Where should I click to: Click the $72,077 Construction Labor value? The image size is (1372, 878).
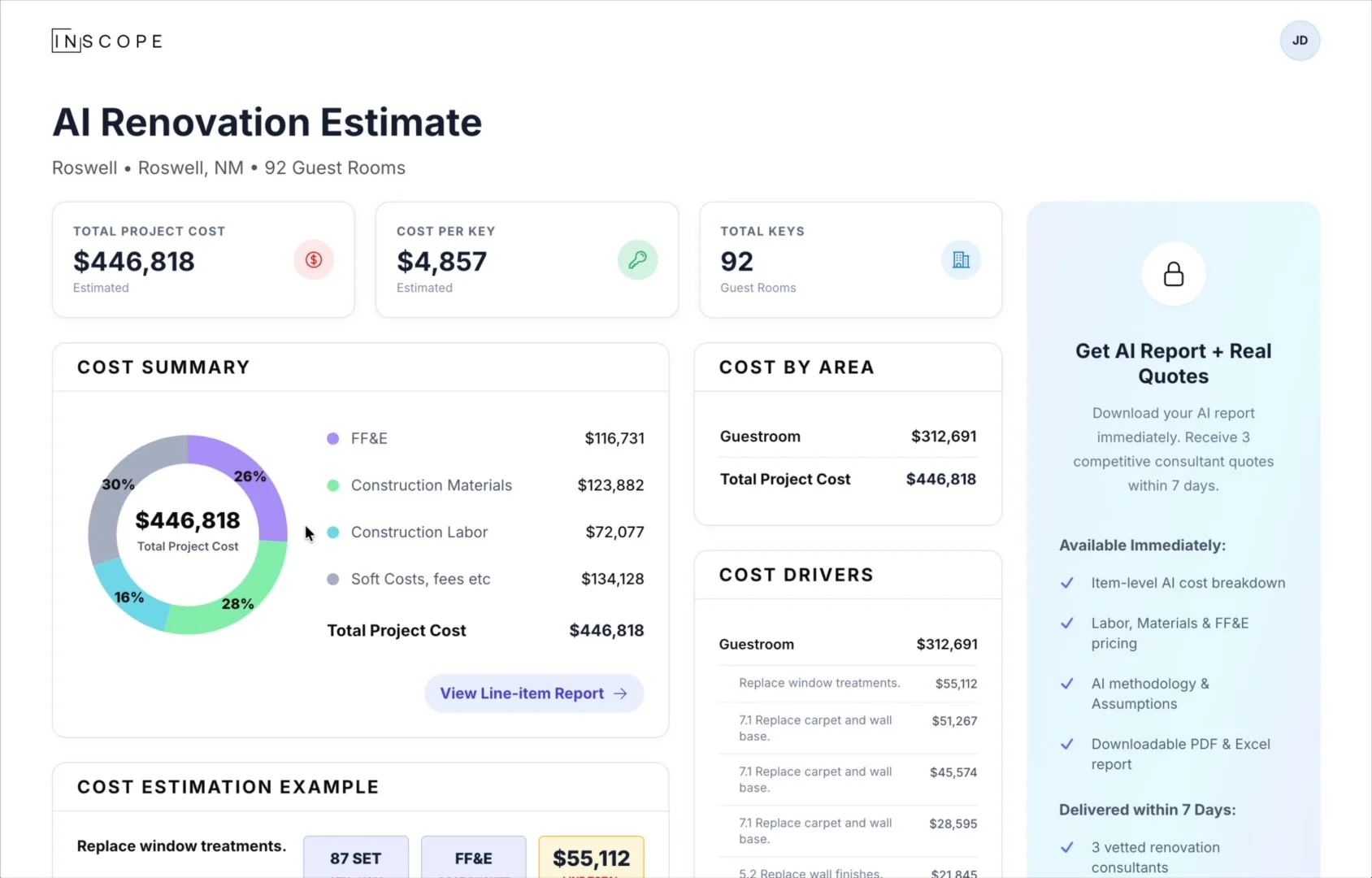(615, 532)
